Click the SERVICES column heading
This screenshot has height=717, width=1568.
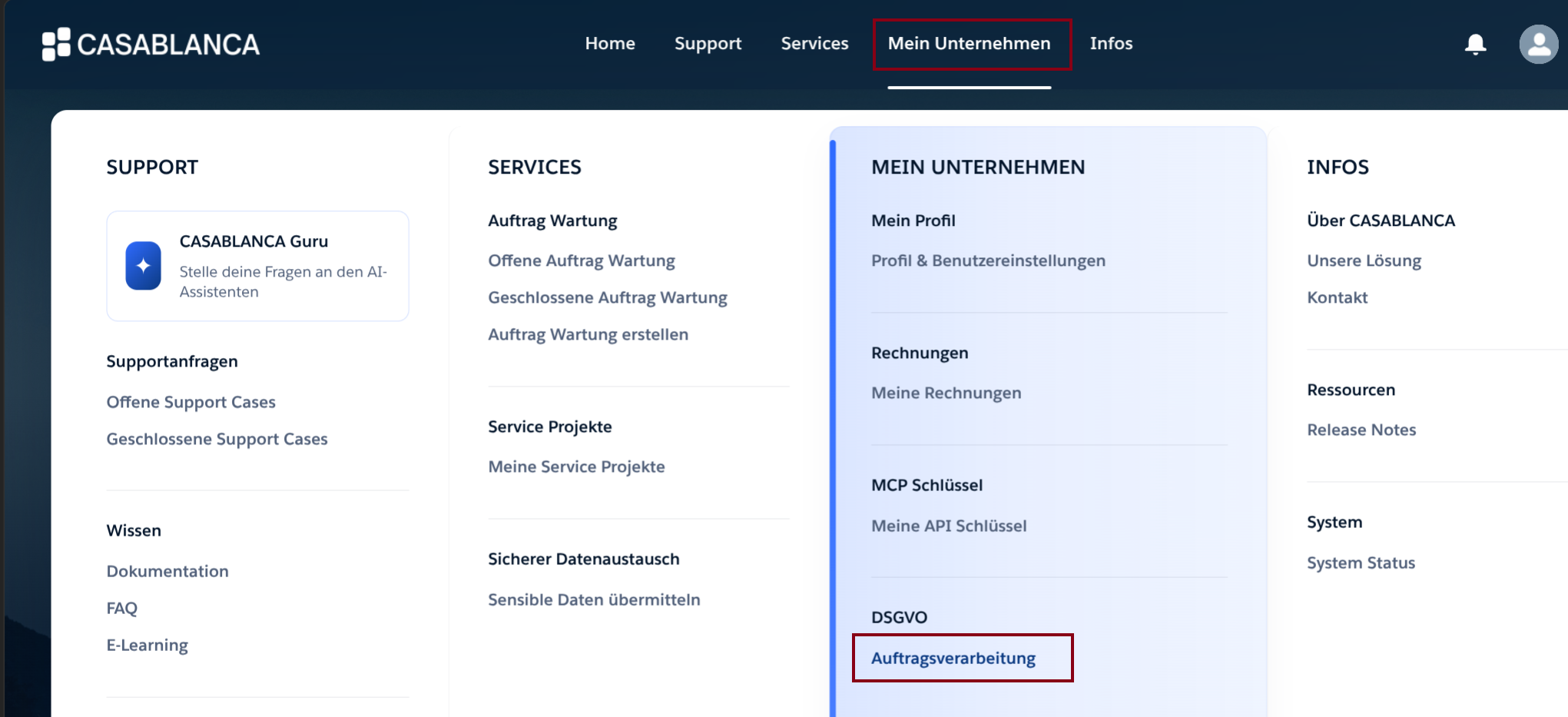pyautogui.click(x=535, y=167)
